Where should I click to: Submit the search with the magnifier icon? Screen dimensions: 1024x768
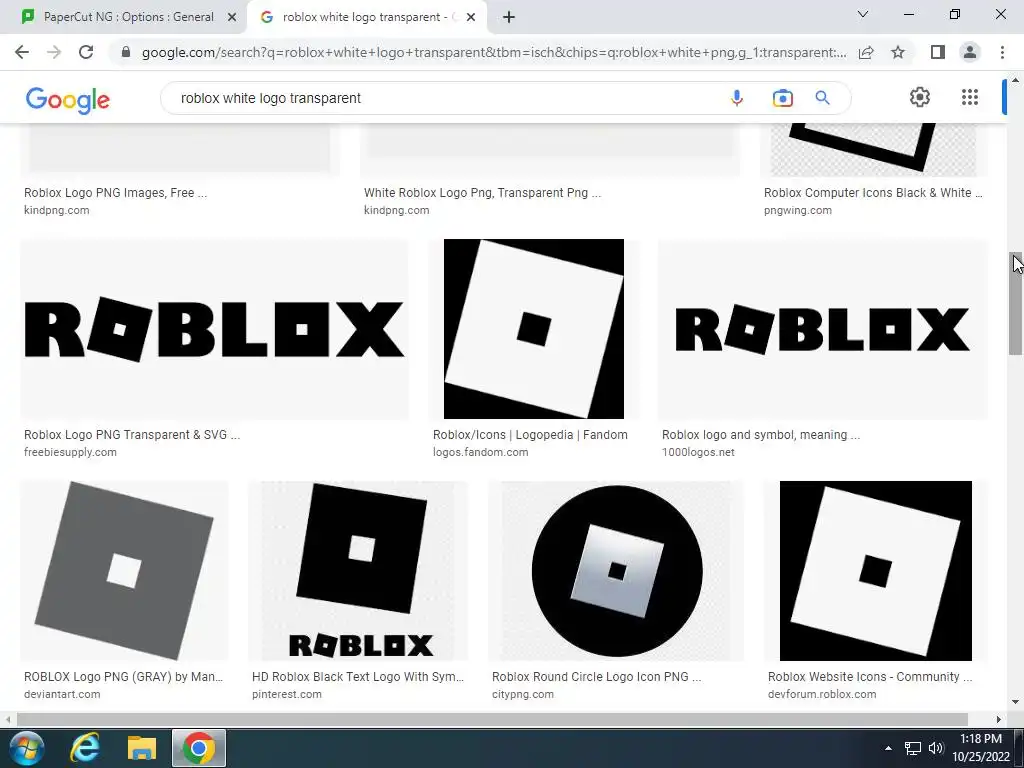click(822, 98)
